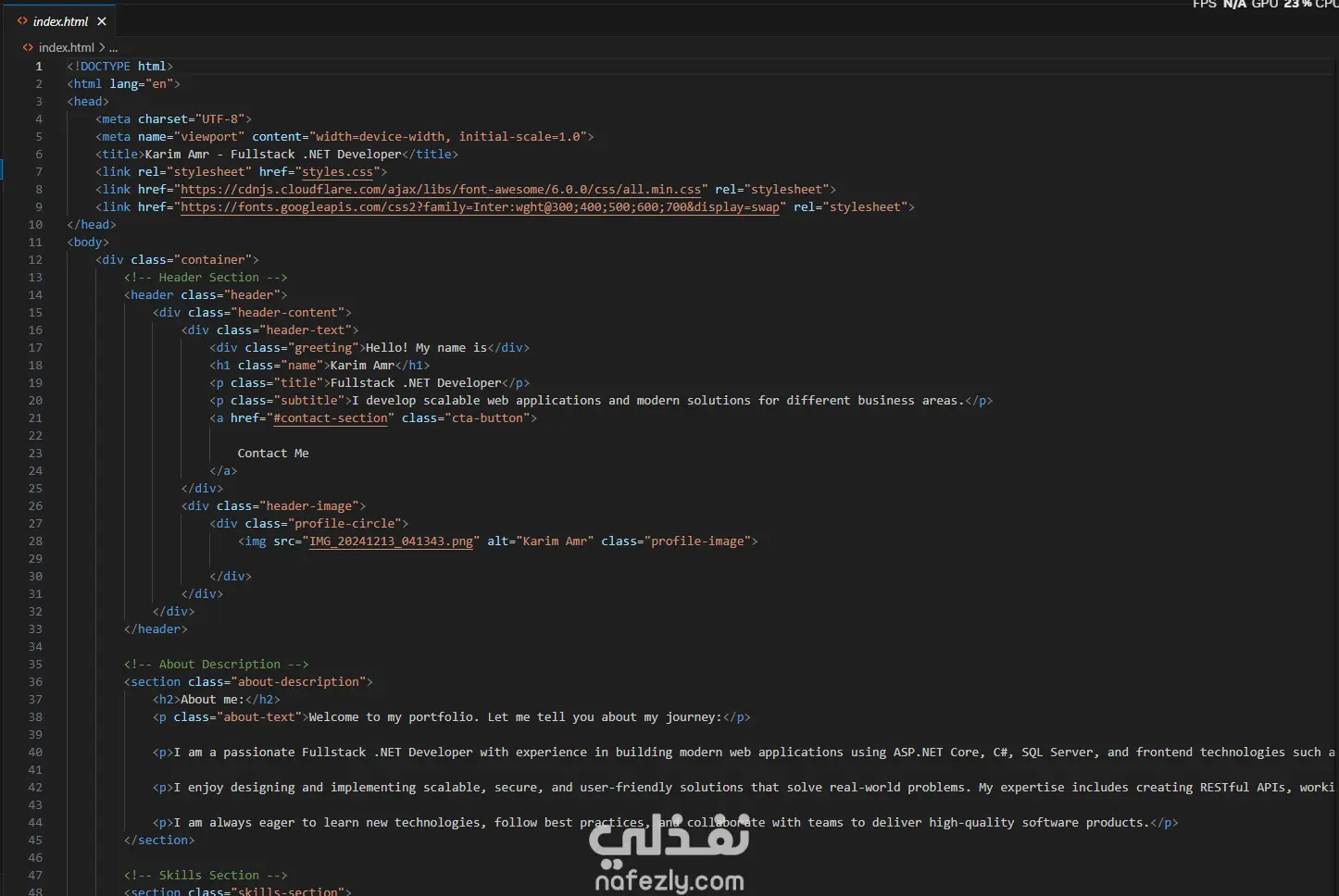Viewport: 1339px width, 896px height.
Task: Click line number 1 in the gutter
Action: pyautogui.click(x=39, y=67)
